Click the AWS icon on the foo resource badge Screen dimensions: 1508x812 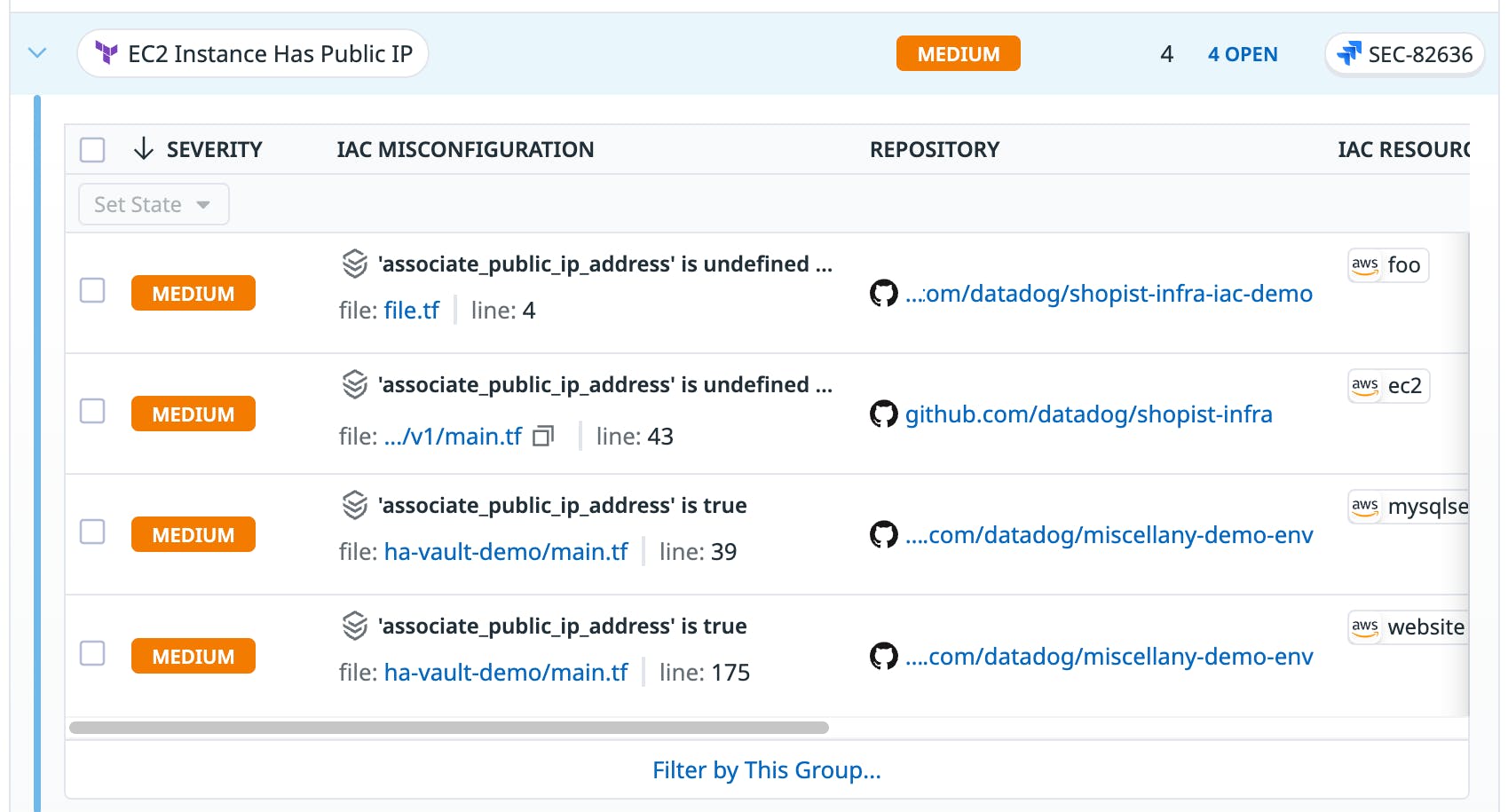click(x=1364, y=264)
